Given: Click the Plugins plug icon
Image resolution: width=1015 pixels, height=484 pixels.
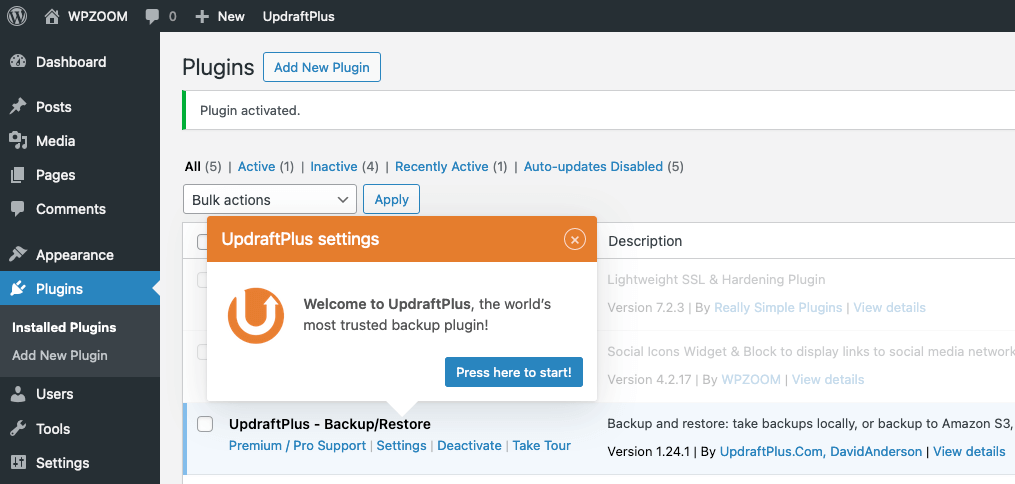Looking at the screenshot, I should pyautogui.click(x=18, y=289).
